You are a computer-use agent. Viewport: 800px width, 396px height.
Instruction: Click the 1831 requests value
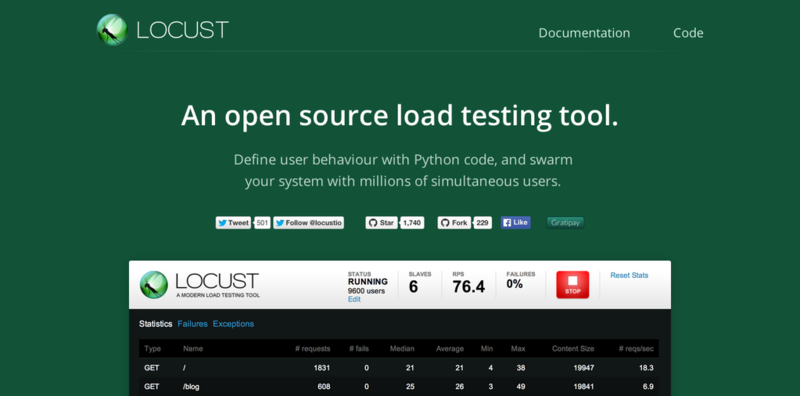[x=322, y=368]
